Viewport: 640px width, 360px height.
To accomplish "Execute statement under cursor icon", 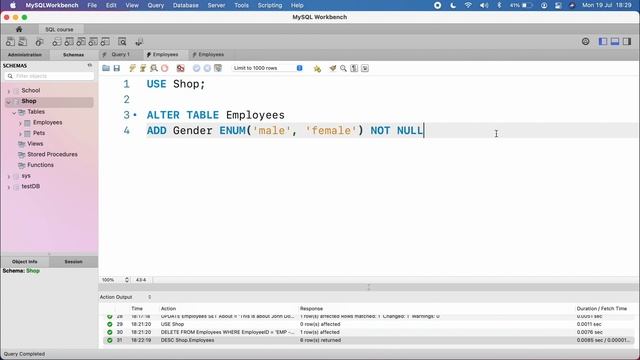I will pos(143,68).
